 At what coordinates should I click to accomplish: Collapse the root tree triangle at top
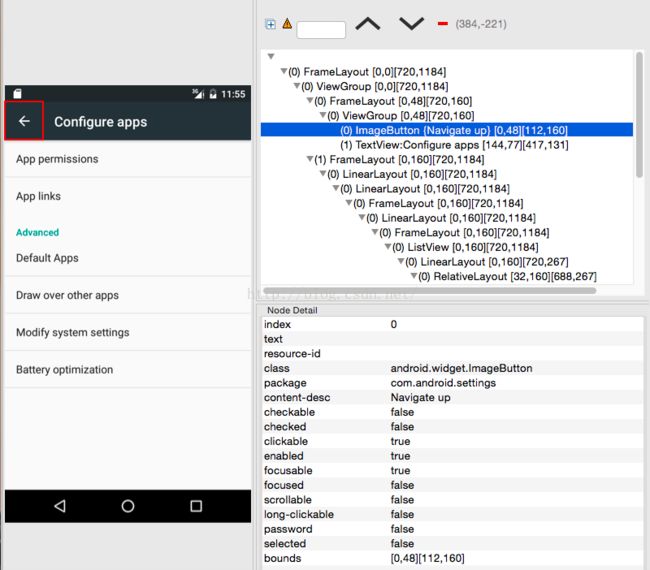271,56
